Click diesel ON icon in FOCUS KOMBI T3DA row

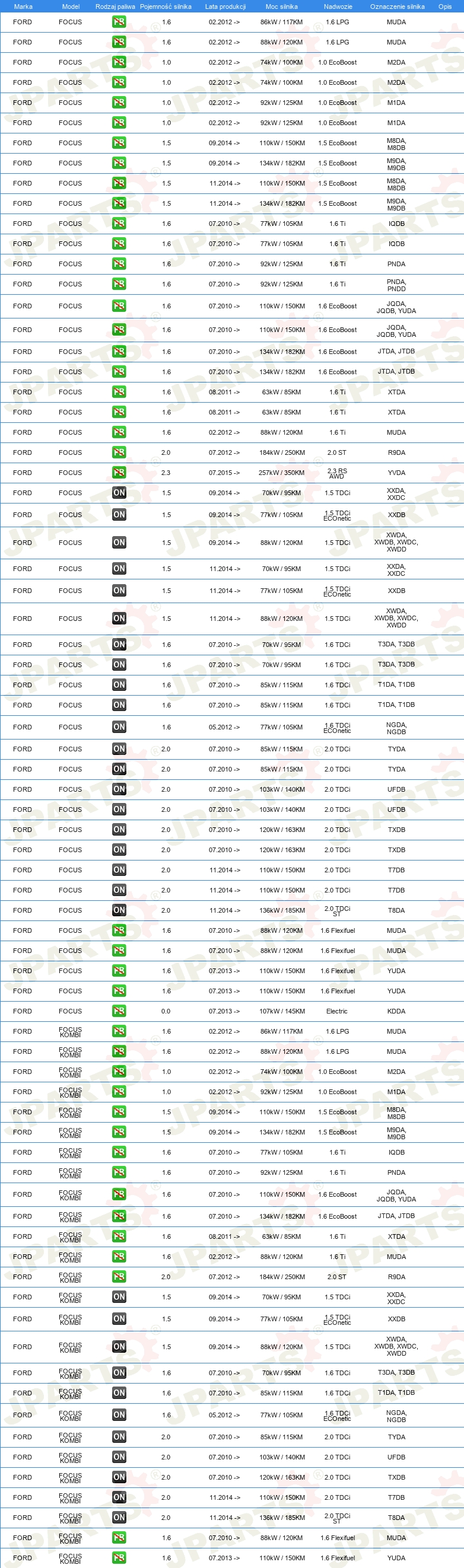119,1373
